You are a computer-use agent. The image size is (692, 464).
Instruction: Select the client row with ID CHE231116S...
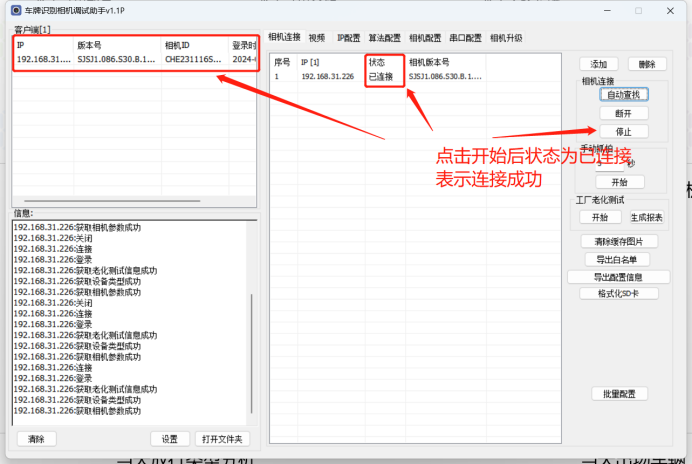pyautogui.click(x=135, y=59)
